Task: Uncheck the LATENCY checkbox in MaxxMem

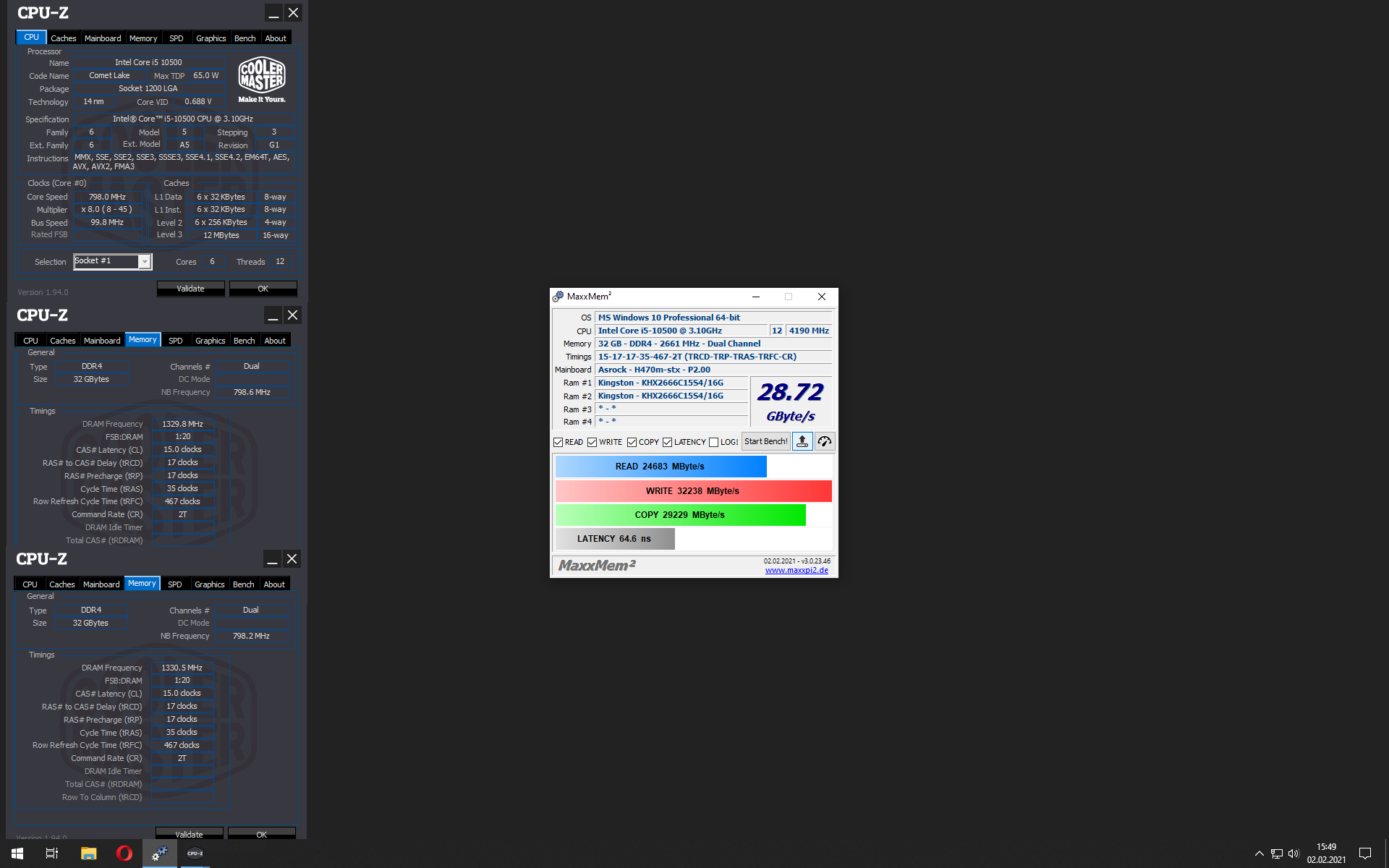Action: coord(668,442)
